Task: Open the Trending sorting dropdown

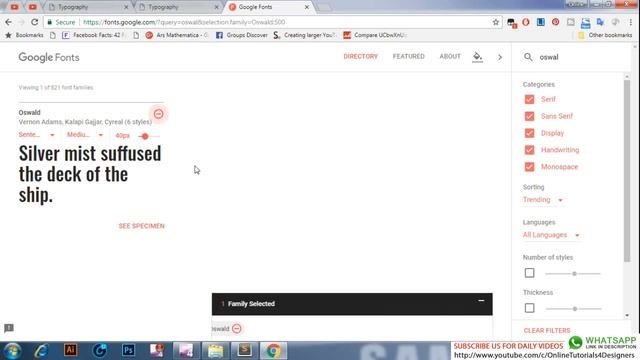Action: tap(543, 200)
